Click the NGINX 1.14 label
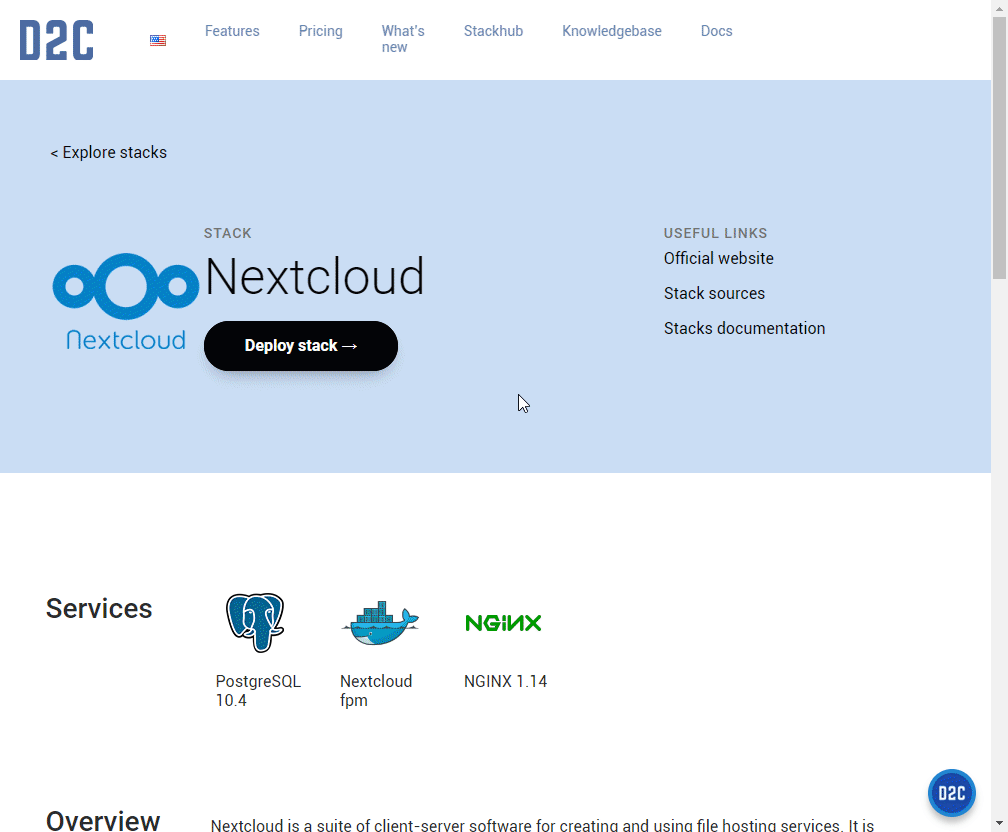 point(505,682)
